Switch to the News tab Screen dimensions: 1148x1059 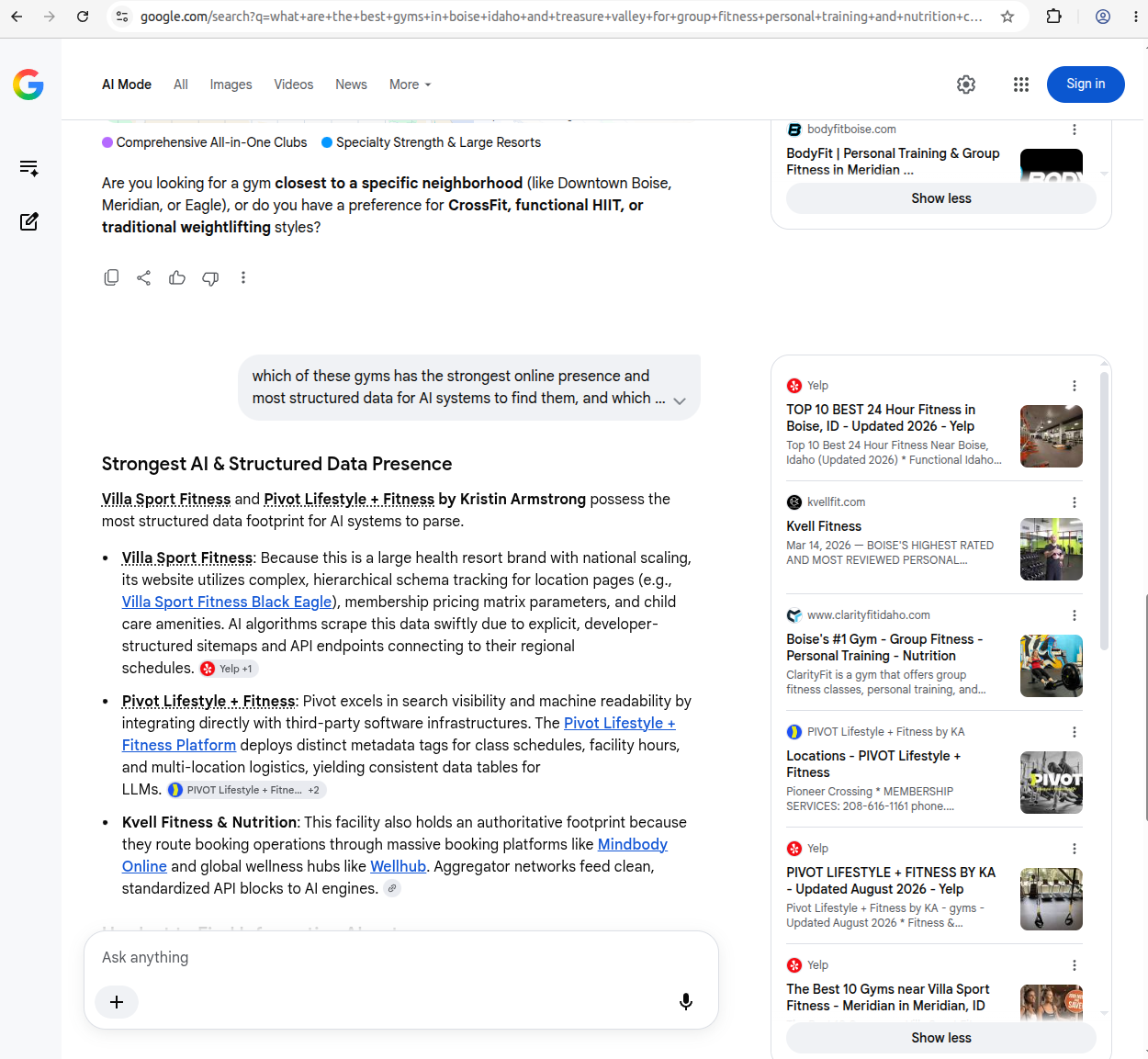tap(351, 84)
